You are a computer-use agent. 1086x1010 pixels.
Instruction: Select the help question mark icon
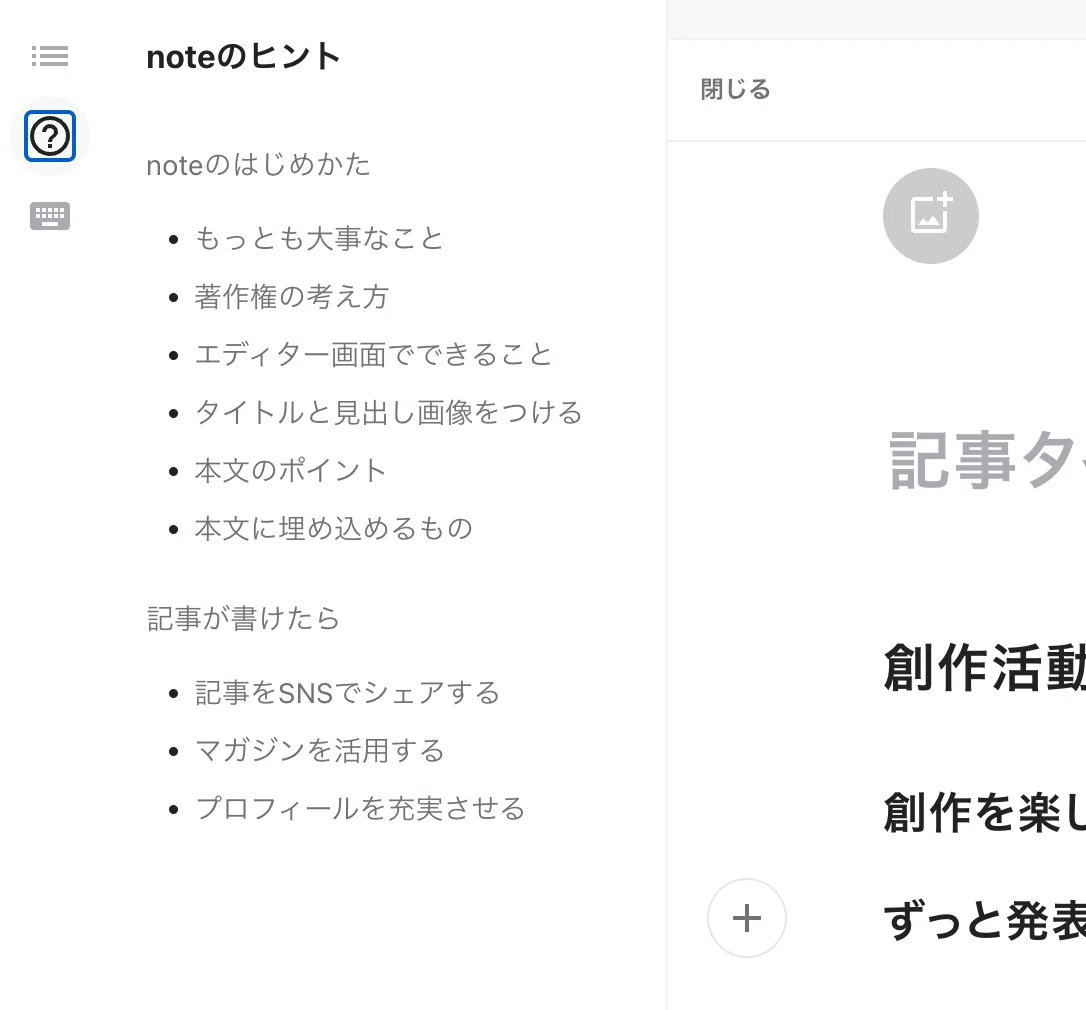(50, 136)
